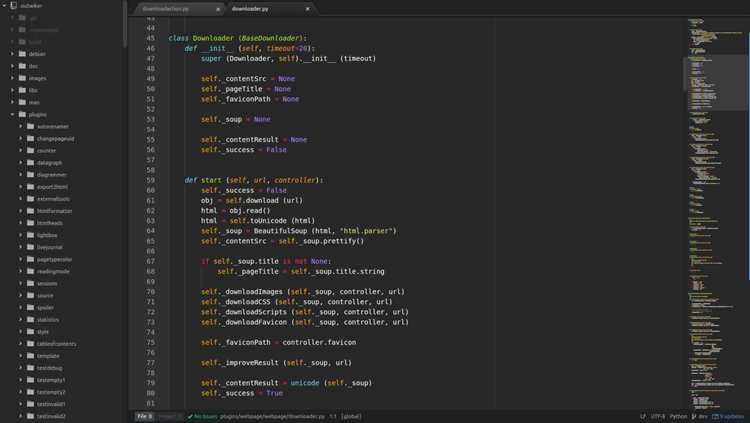Close the first inactive editor tab
Image resolution: width=750 pixels, height=423 pixels.
[218, 9]
